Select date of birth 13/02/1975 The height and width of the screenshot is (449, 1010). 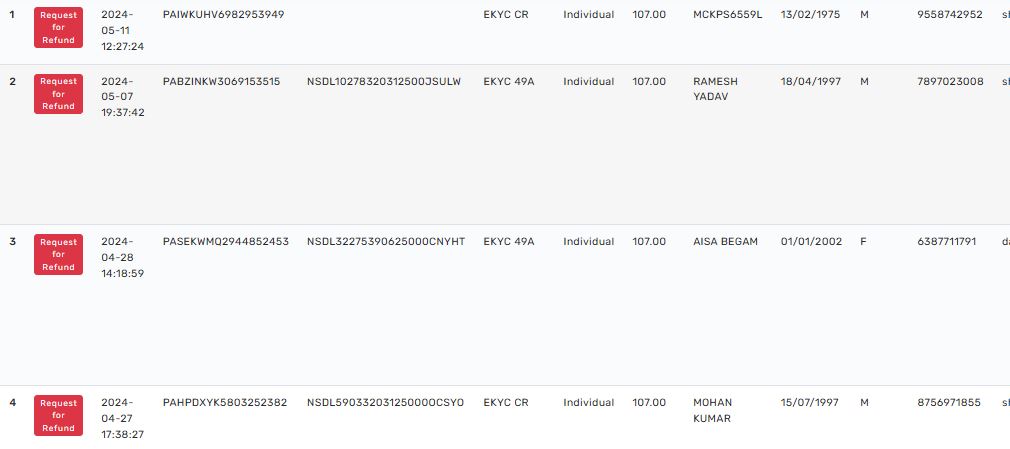pos(810,14)
